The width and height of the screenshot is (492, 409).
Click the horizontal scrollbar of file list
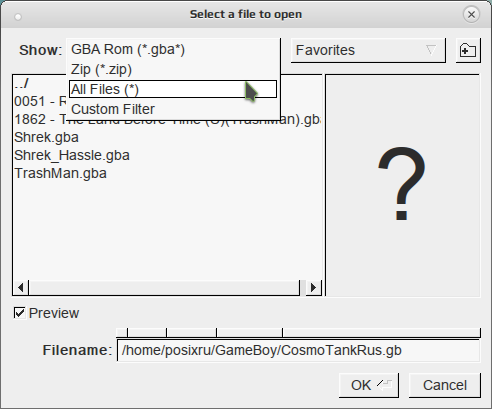click(x=164, y=287)
